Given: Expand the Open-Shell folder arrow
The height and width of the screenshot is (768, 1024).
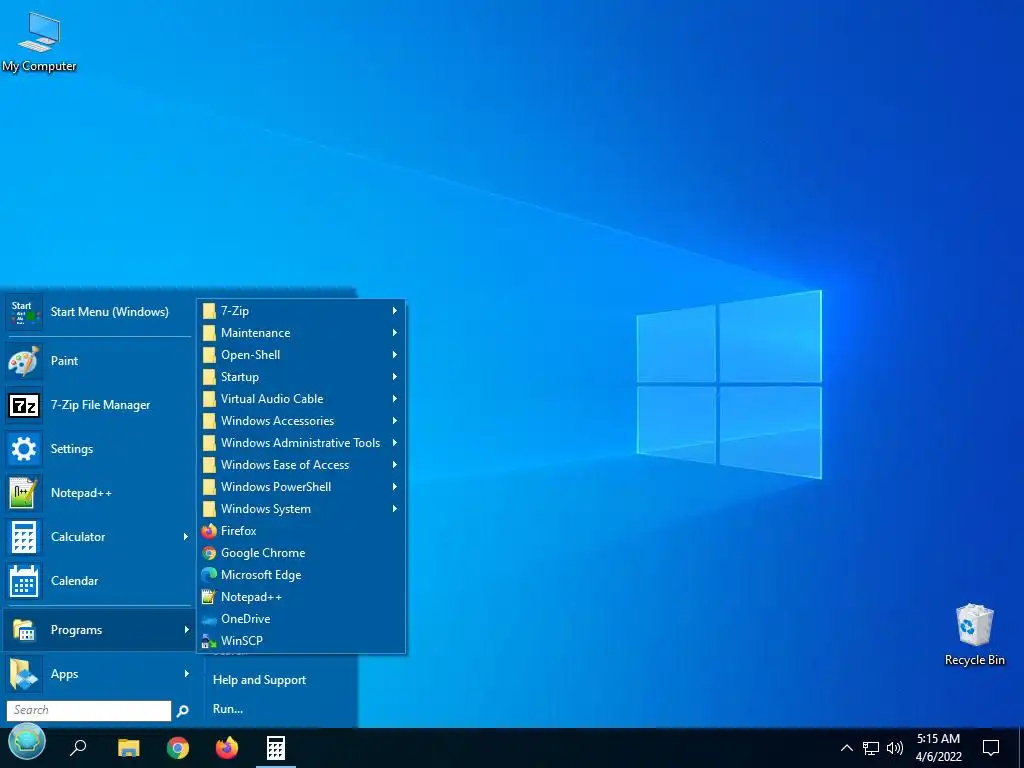Looking at the screenshot, I should click(x=394, y=355).
